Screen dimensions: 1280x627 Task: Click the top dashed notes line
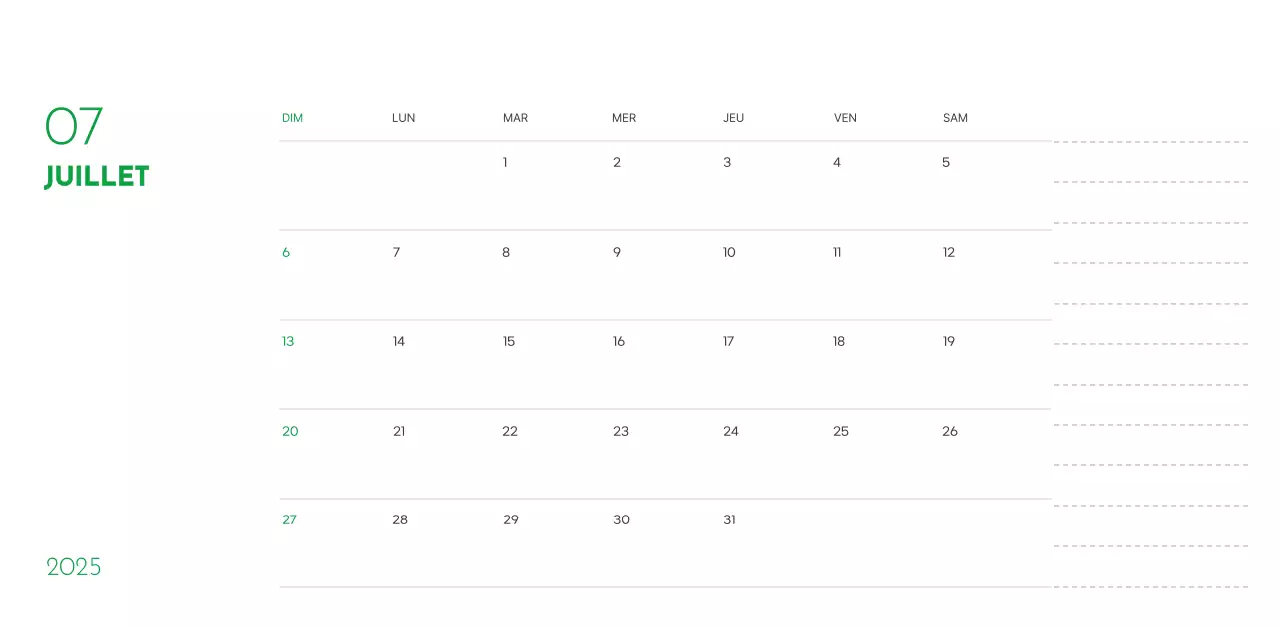pyautogui.click(x=1150, y=142)
